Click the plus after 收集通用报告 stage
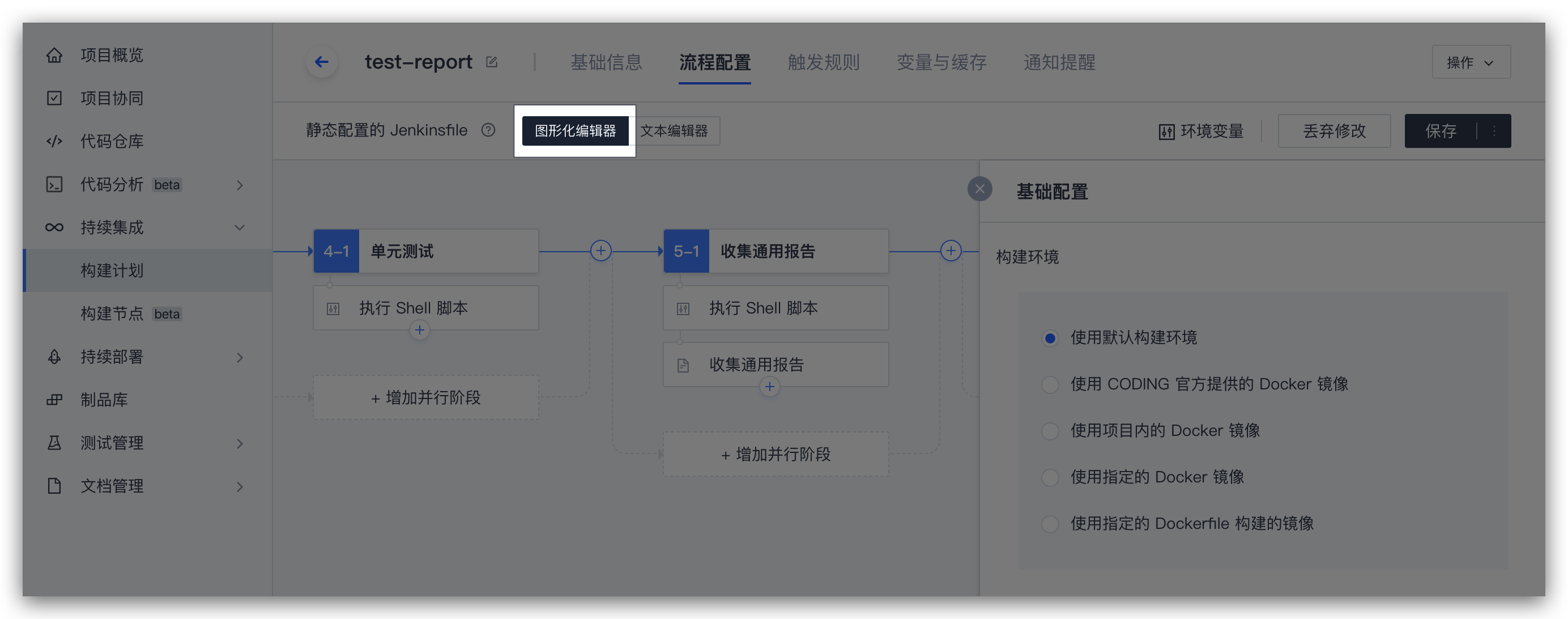1568x619 pixels. (x=951, y=251)
